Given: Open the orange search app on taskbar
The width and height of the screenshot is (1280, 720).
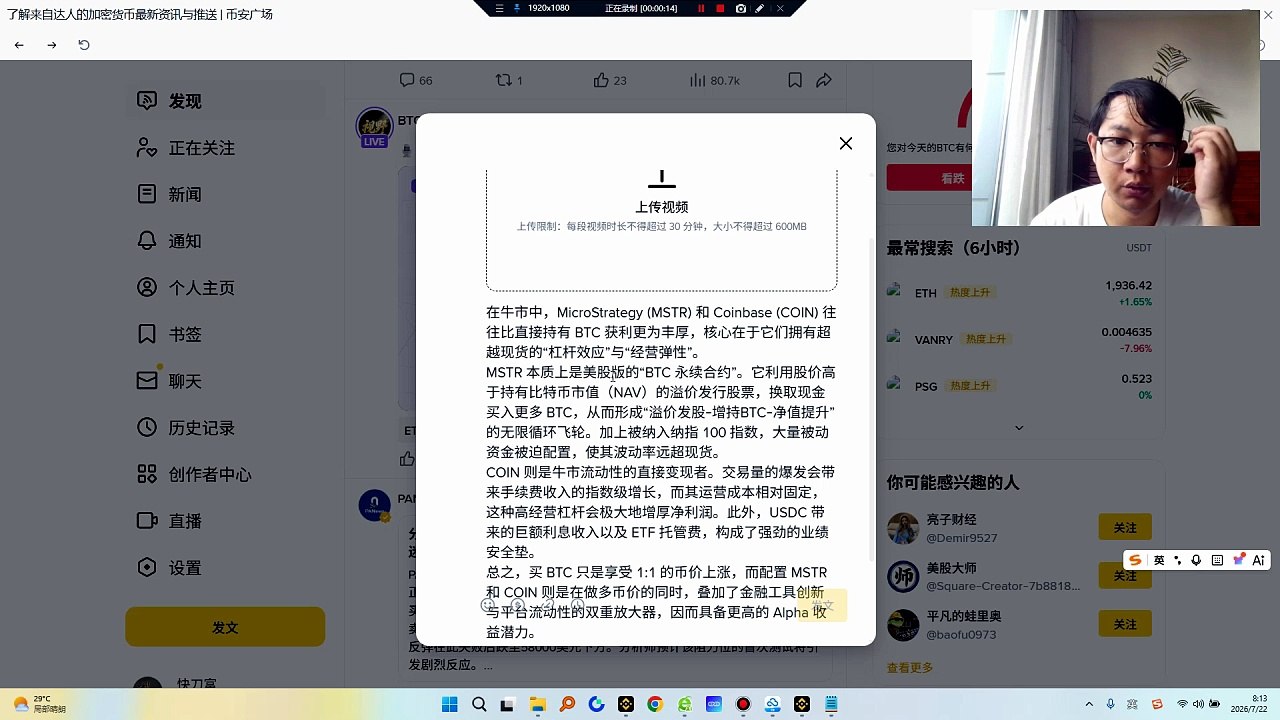Looking at the screenshot, I should (567, 704).
